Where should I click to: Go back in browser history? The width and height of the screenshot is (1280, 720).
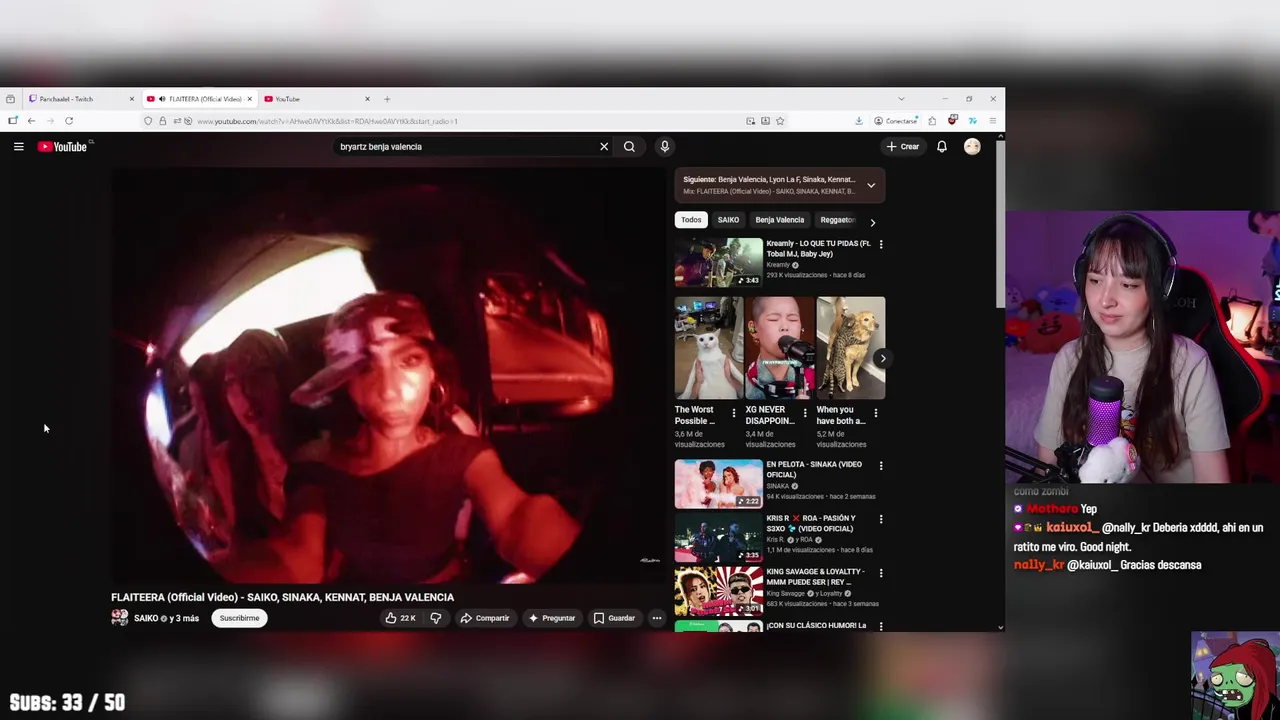(x=31, y=121)
